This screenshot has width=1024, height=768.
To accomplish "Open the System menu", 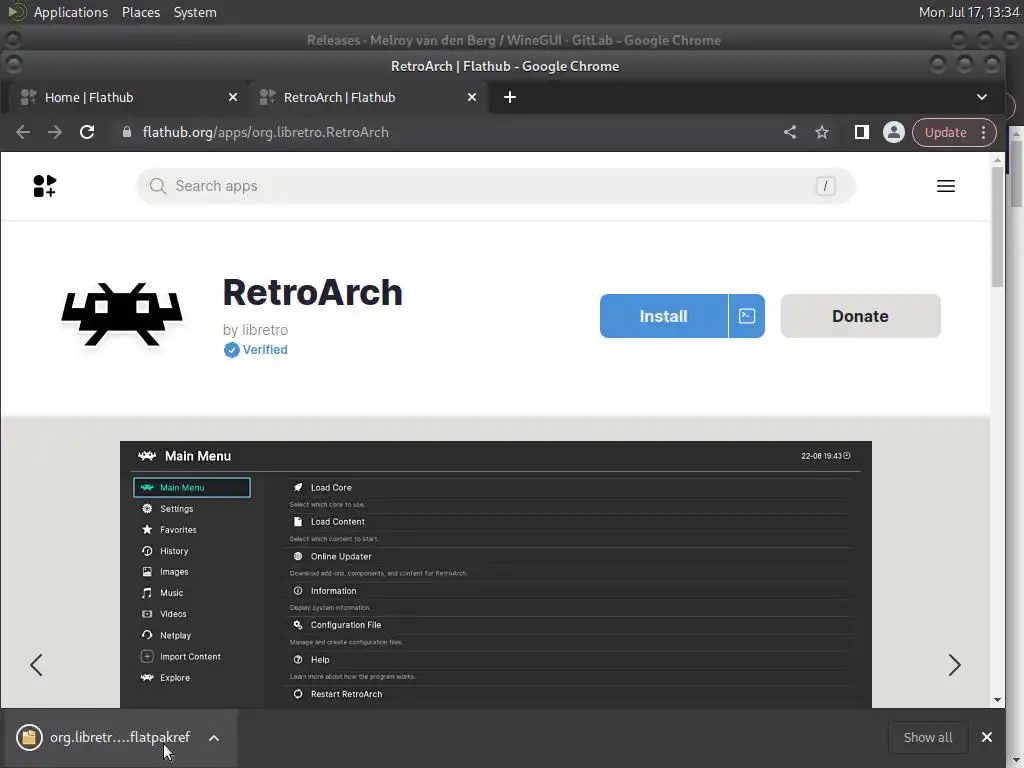I will click(x=195, y=12).
